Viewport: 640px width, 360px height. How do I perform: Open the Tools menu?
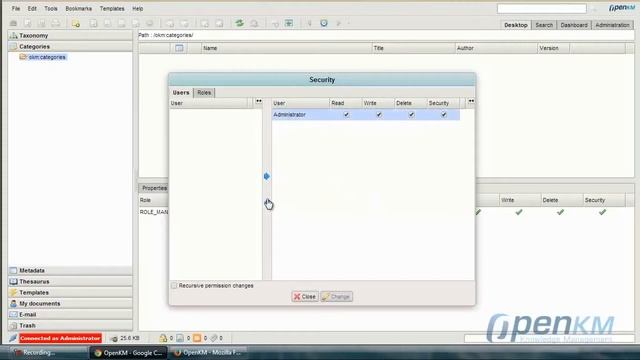point(51,9)
